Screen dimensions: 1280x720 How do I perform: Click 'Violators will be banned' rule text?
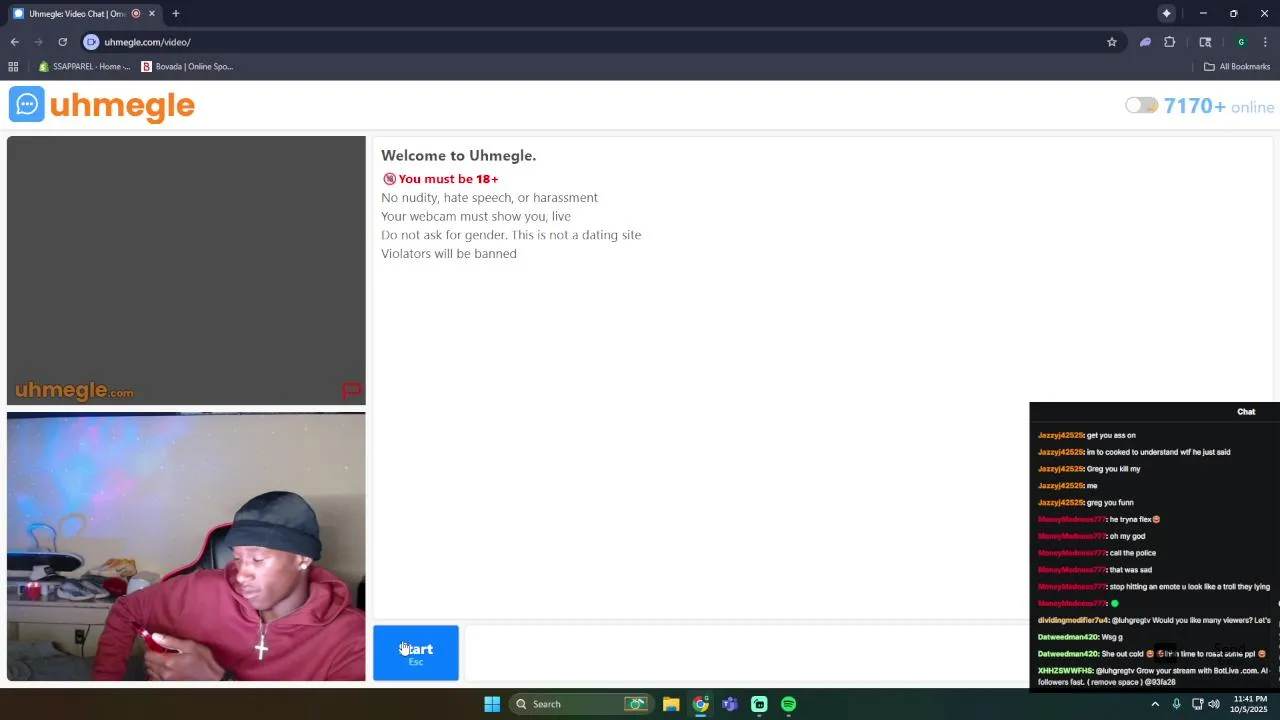449,253
